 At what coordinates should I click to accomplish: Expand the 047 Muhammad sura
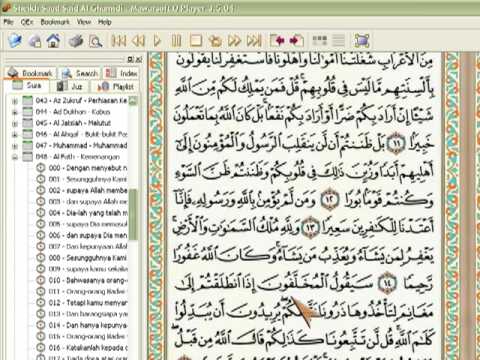(x=15, y=146)
